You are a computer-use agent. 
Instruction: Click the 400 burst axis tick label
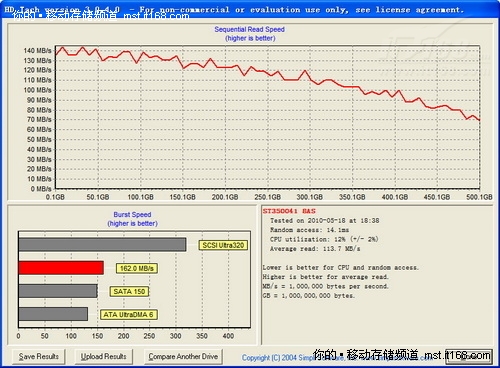point(228,336)
